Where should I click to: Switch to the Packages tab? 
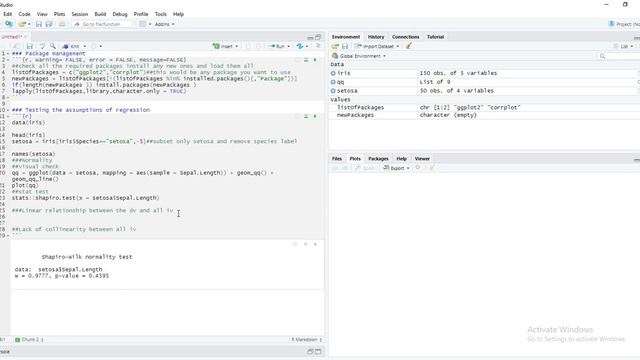click(x=378, y=158)
